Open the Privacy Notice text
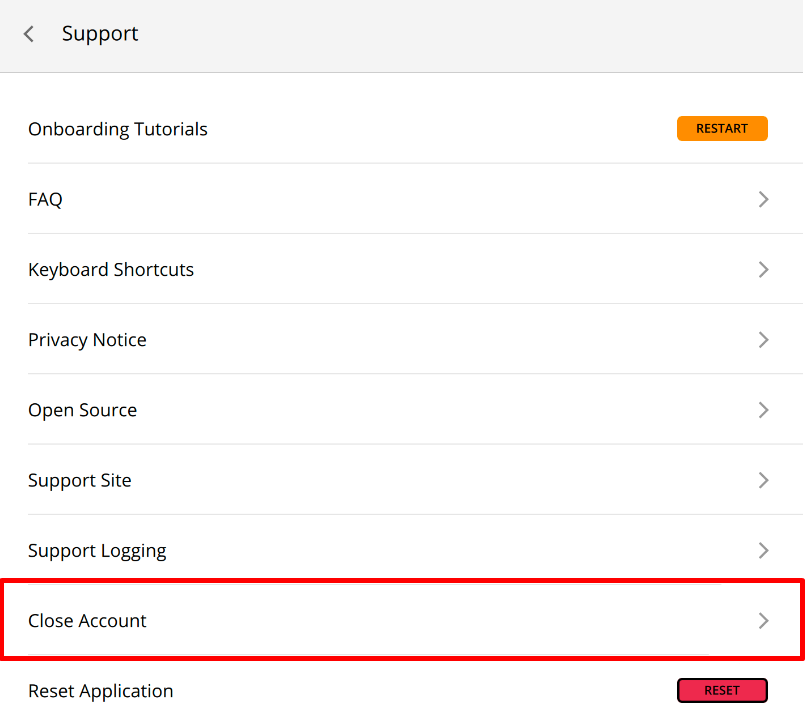The image size is (806, 724). [87, 340]
